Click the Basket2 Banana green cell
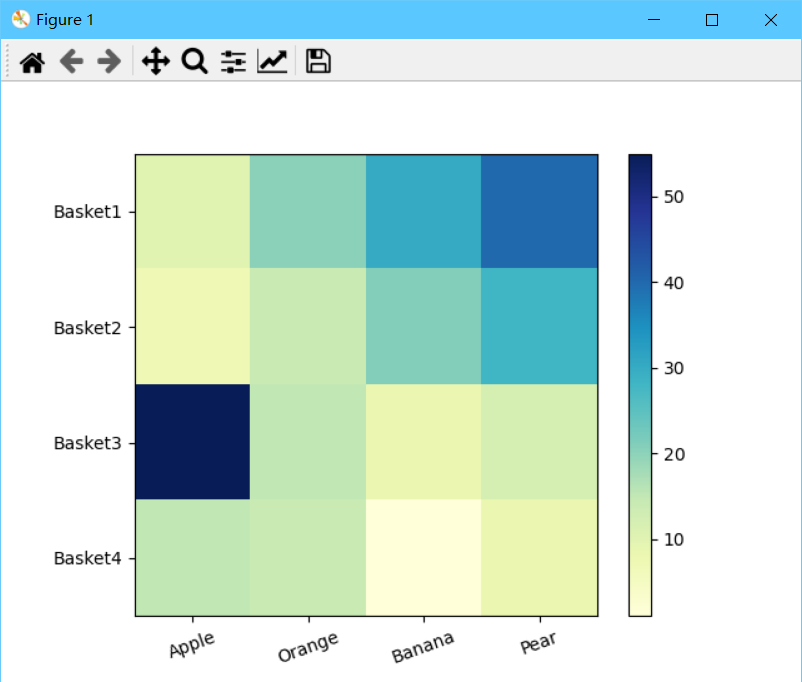802x682 pixels. coord(424,326)
